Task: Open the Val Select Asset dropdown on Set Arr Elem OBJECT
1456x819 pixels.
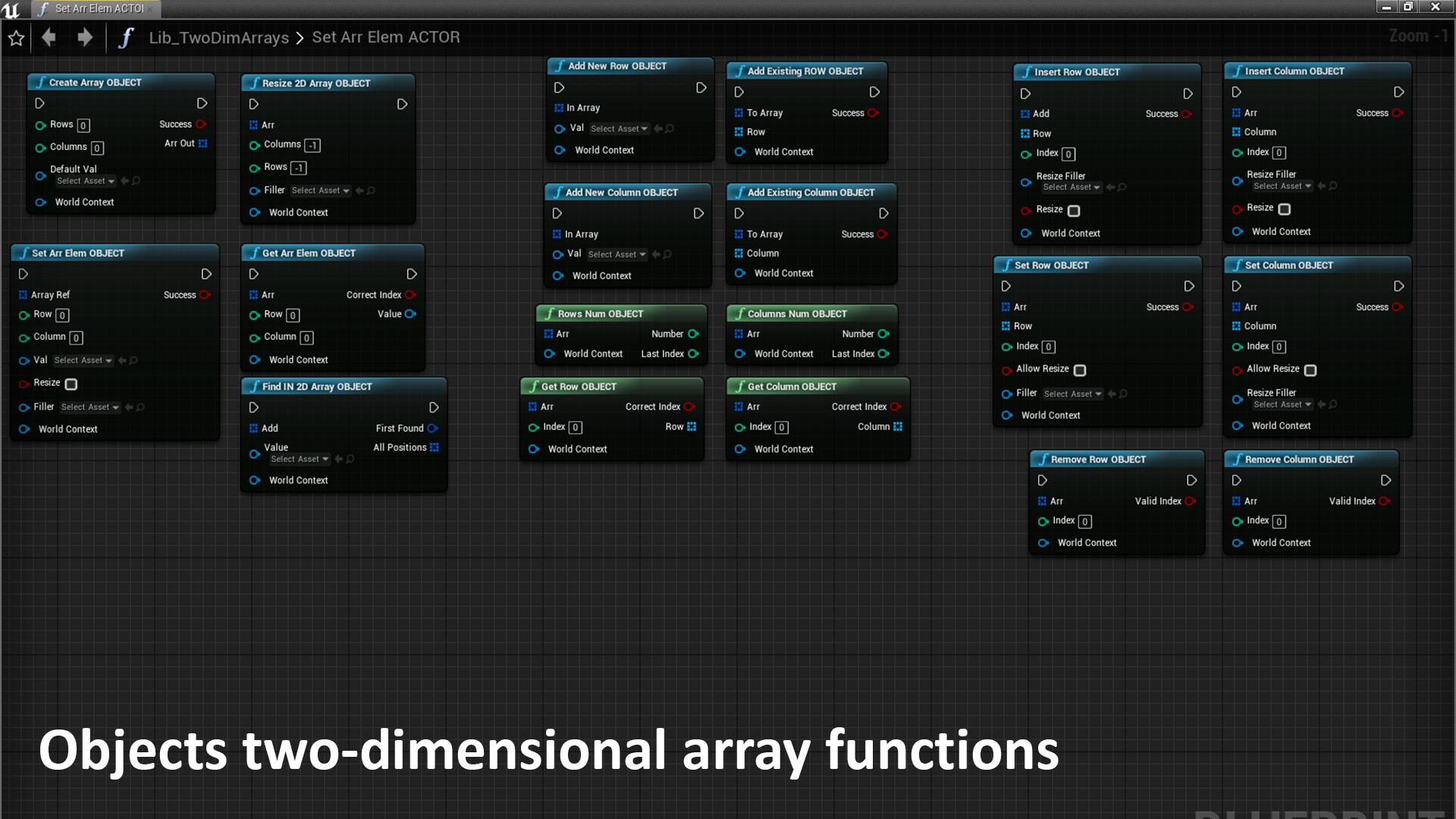Action: click(82, 361)
